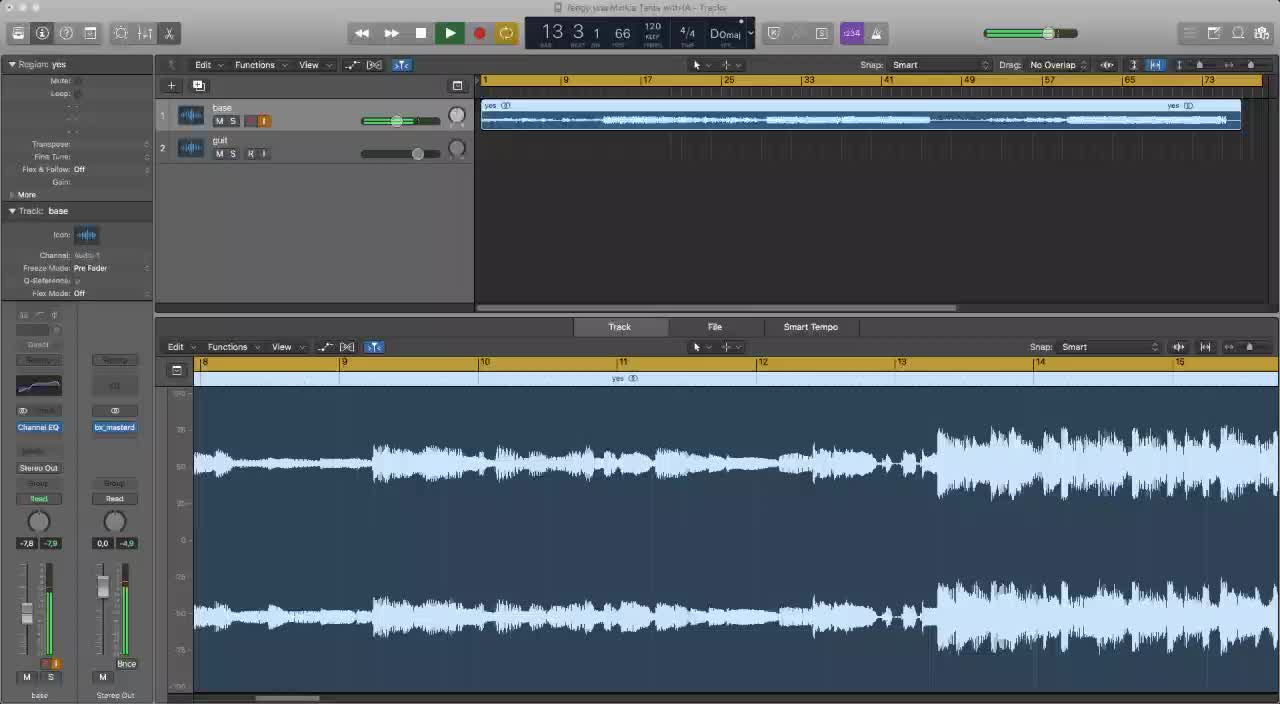The width and height of the screenshot is (1280, 704).
Task: Open Freeze Mode Pre Fader dropdown
Action: click(111, 268)
